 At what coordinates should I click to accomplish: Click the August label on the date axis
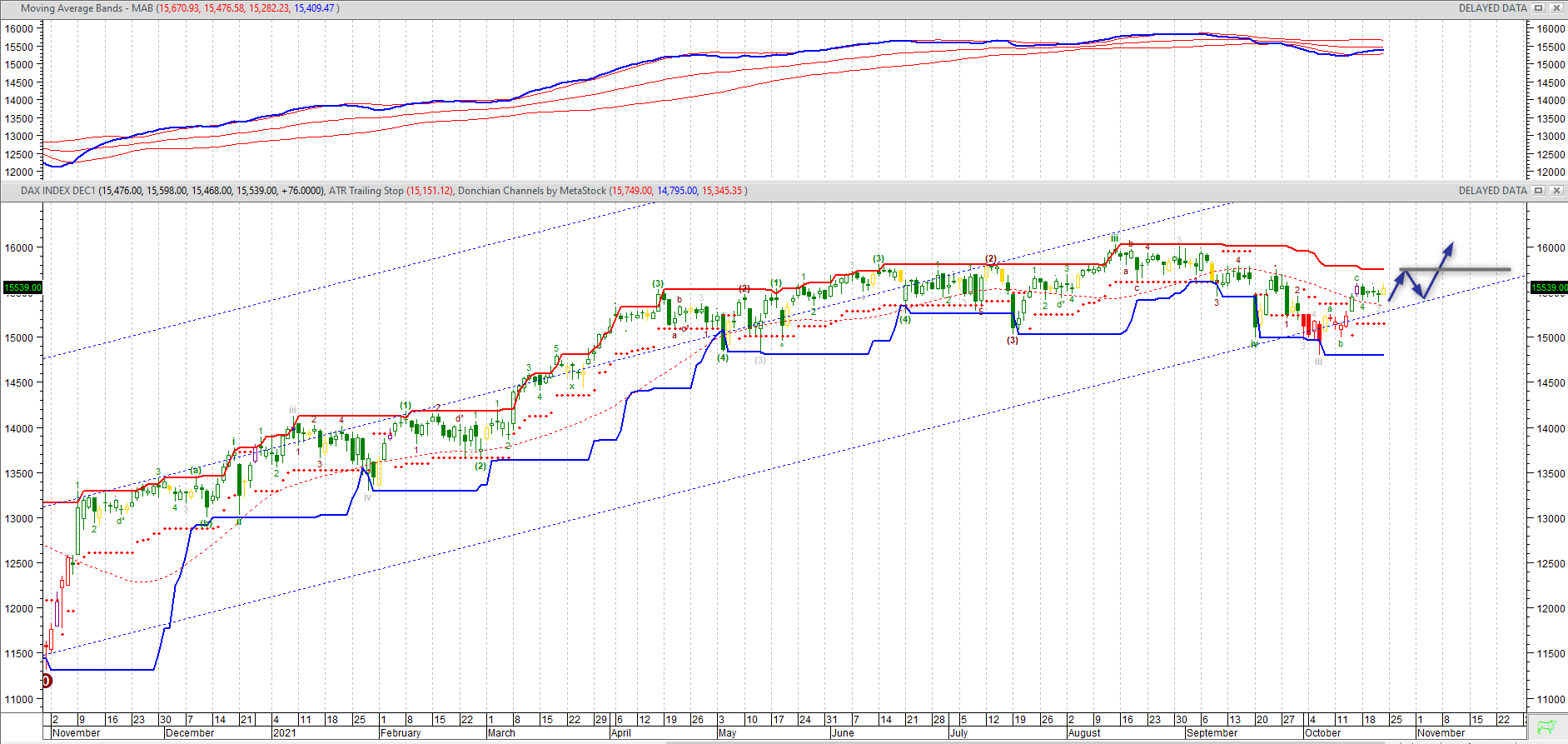coord(1084,733)
